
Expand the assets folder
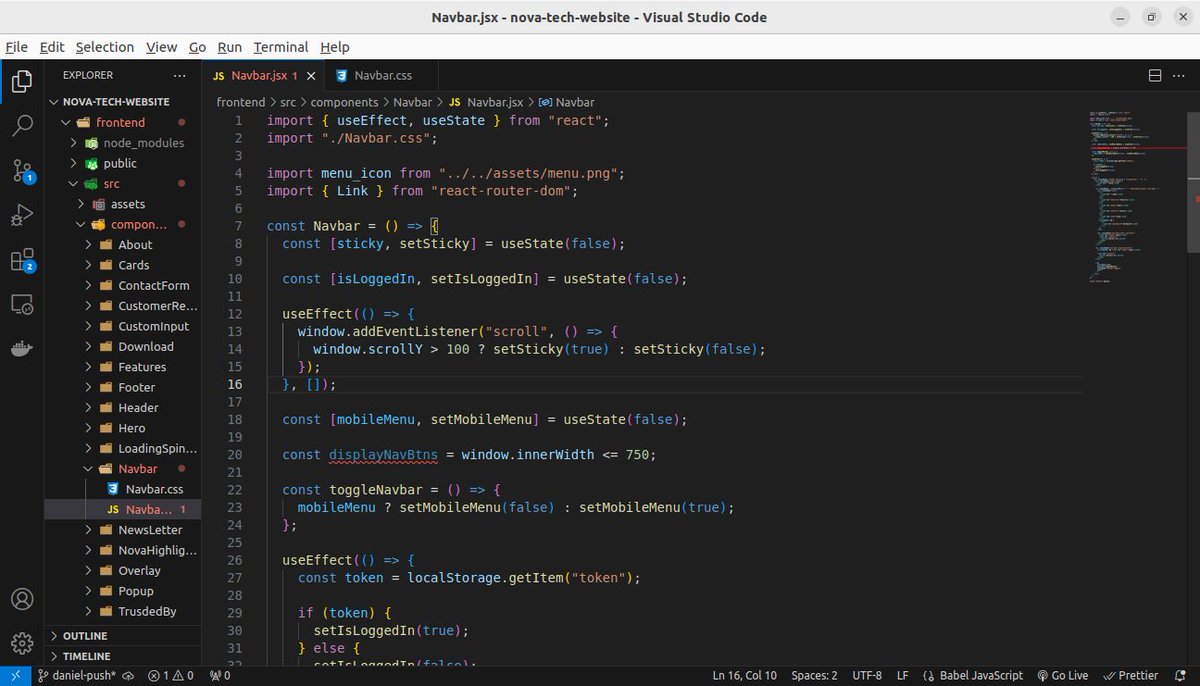(x=124, y=204)
